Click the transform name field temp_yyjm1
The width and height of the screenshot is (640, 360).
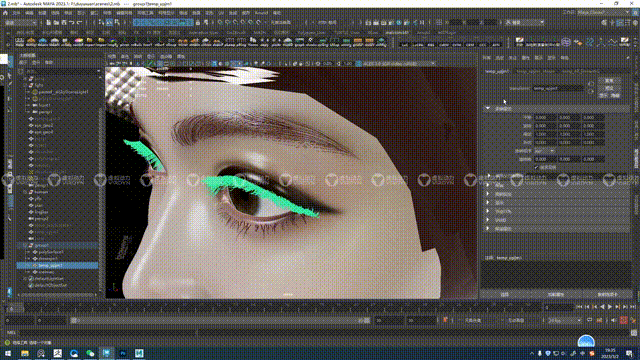coord(558,88)
